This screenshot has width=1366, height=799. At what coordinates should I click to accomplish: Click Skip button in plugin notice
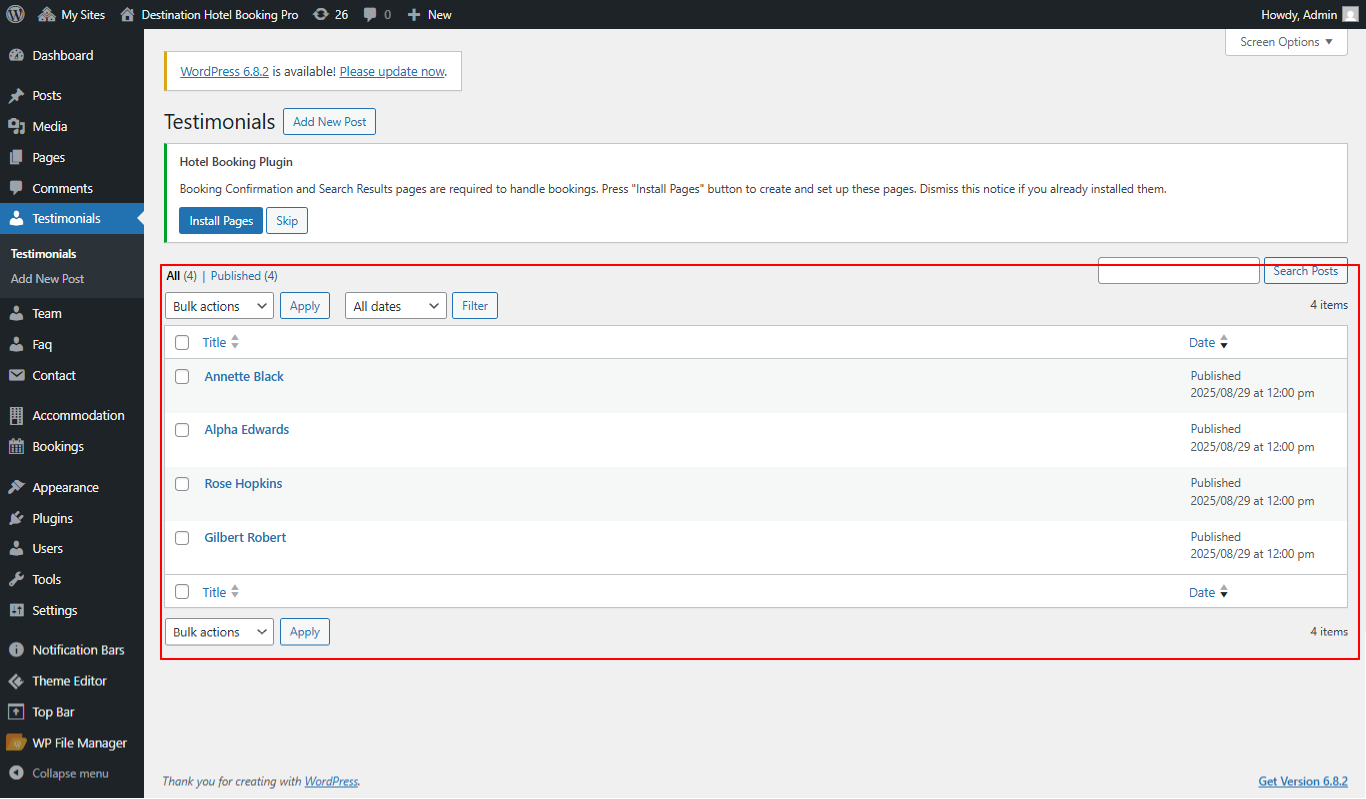tap(287, 221)
